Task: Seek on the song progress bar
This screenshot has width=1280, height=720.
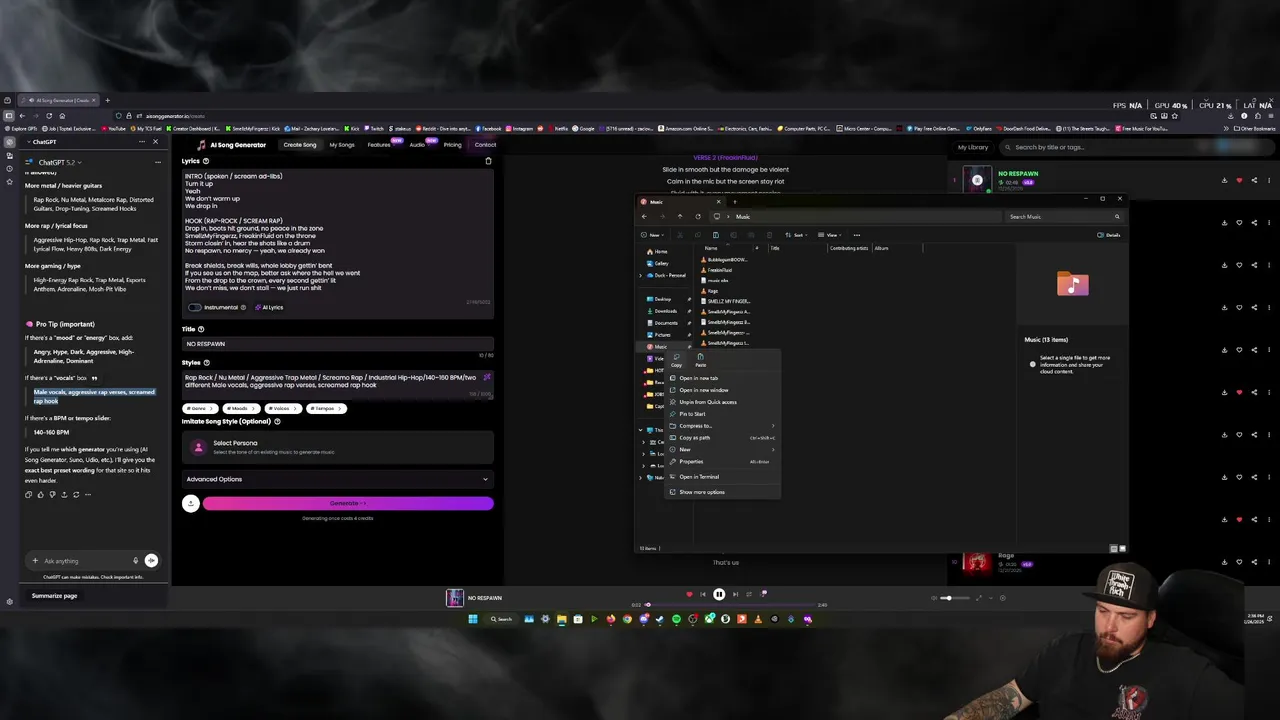Action: (730, 604)
